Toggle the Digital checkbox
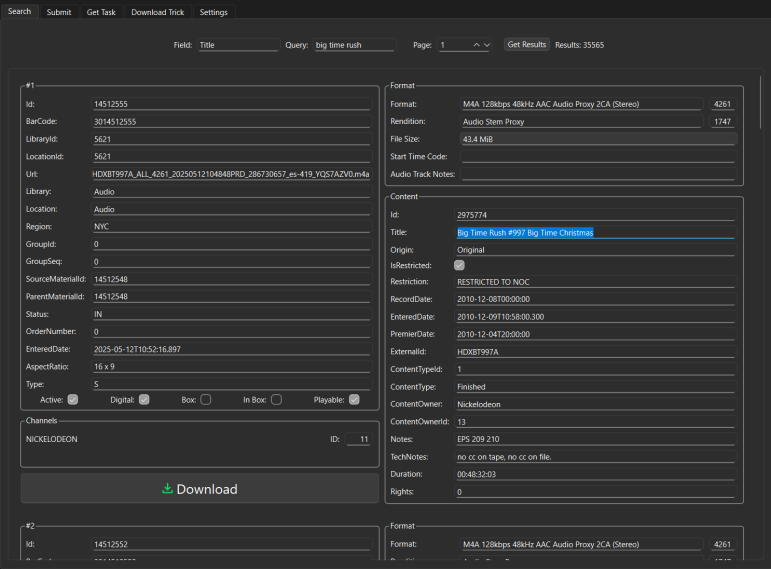Image resolution: width=771 pixels, height=569 pixels. [x=144, y=399]
